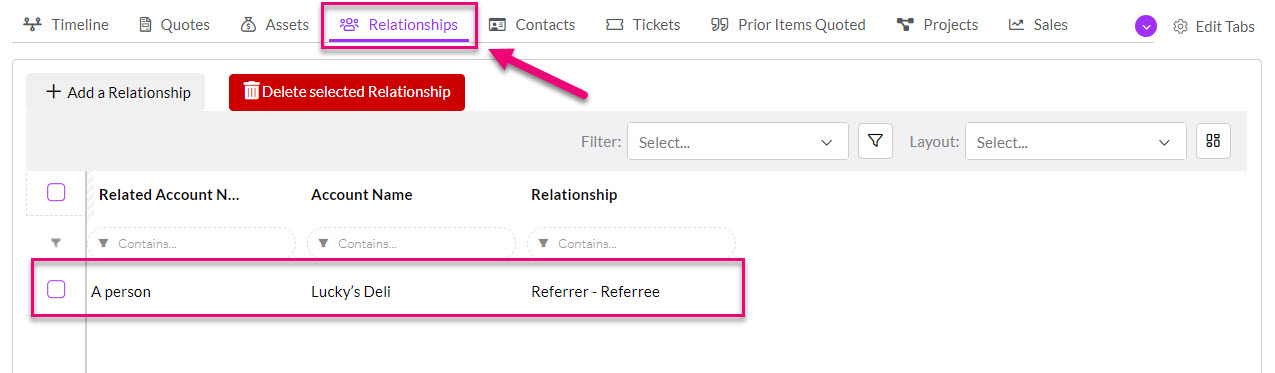
Task: Click the plus icon for Add a Relationship
Action: pyautogui.click(x=54, y=91)
